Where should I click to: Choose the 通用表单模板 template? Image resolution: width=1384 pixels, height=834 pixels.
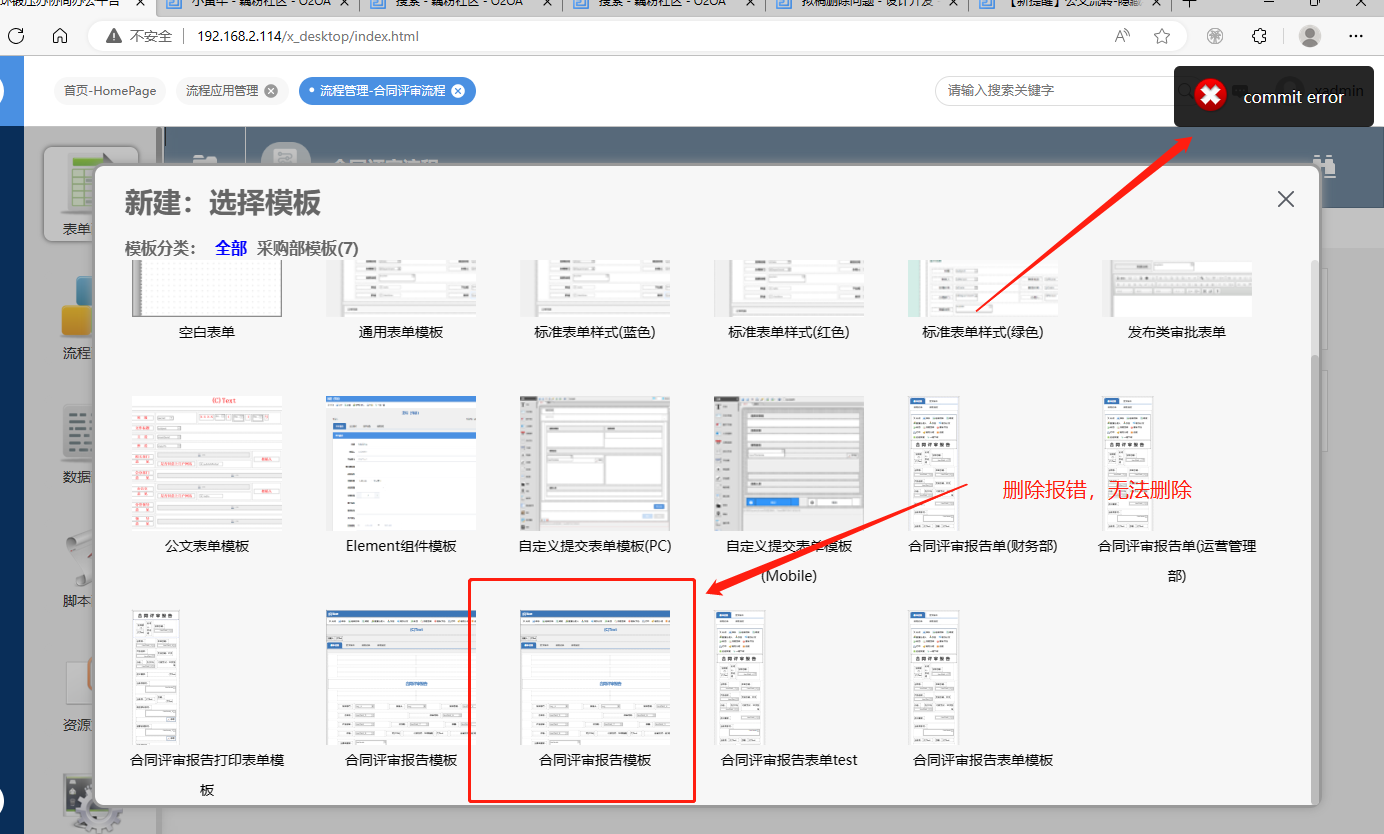point(401,298)
